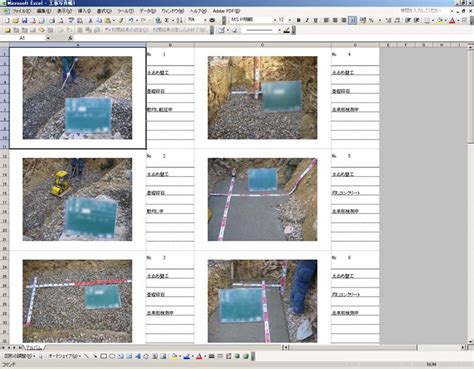
Task: Select the yellow plate compactor photo
Action: pyautogui.click(x=77, y=199)
